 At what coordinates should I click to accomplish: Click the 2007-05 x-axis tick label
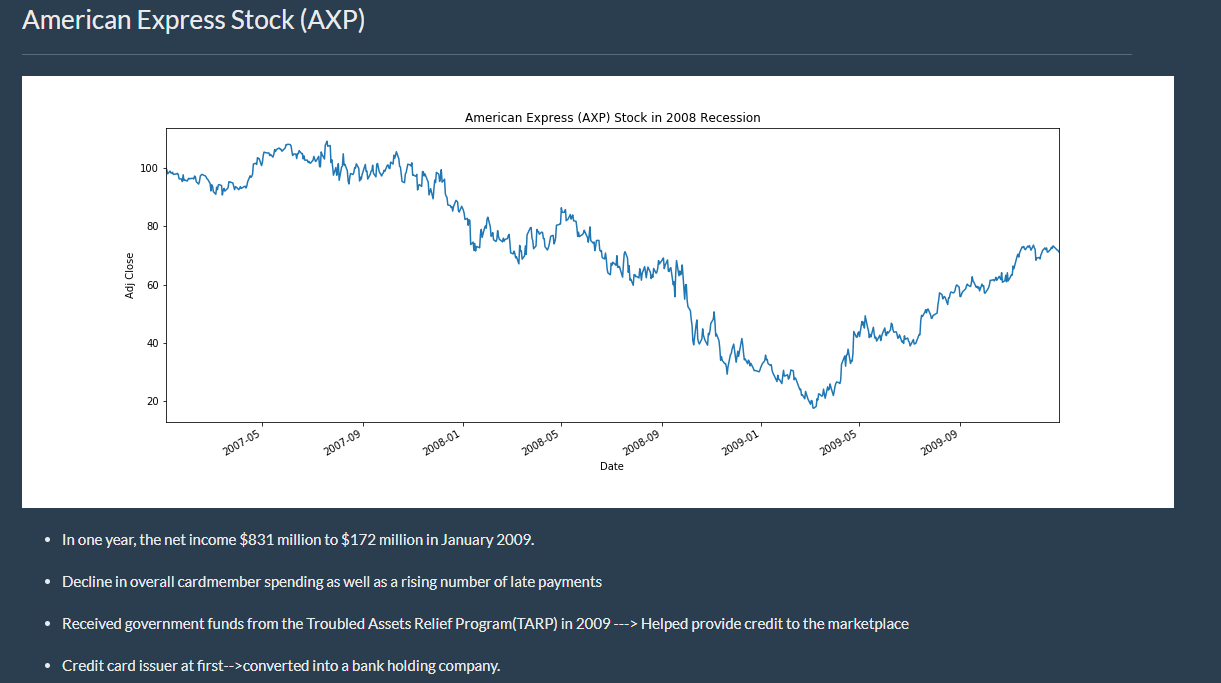(x=241, y=441)
